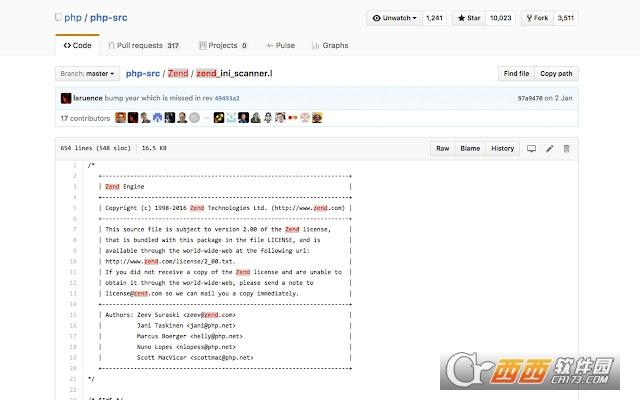
Task: Click the 'license@zend.com' code line
Action: [x=202, y=293]
